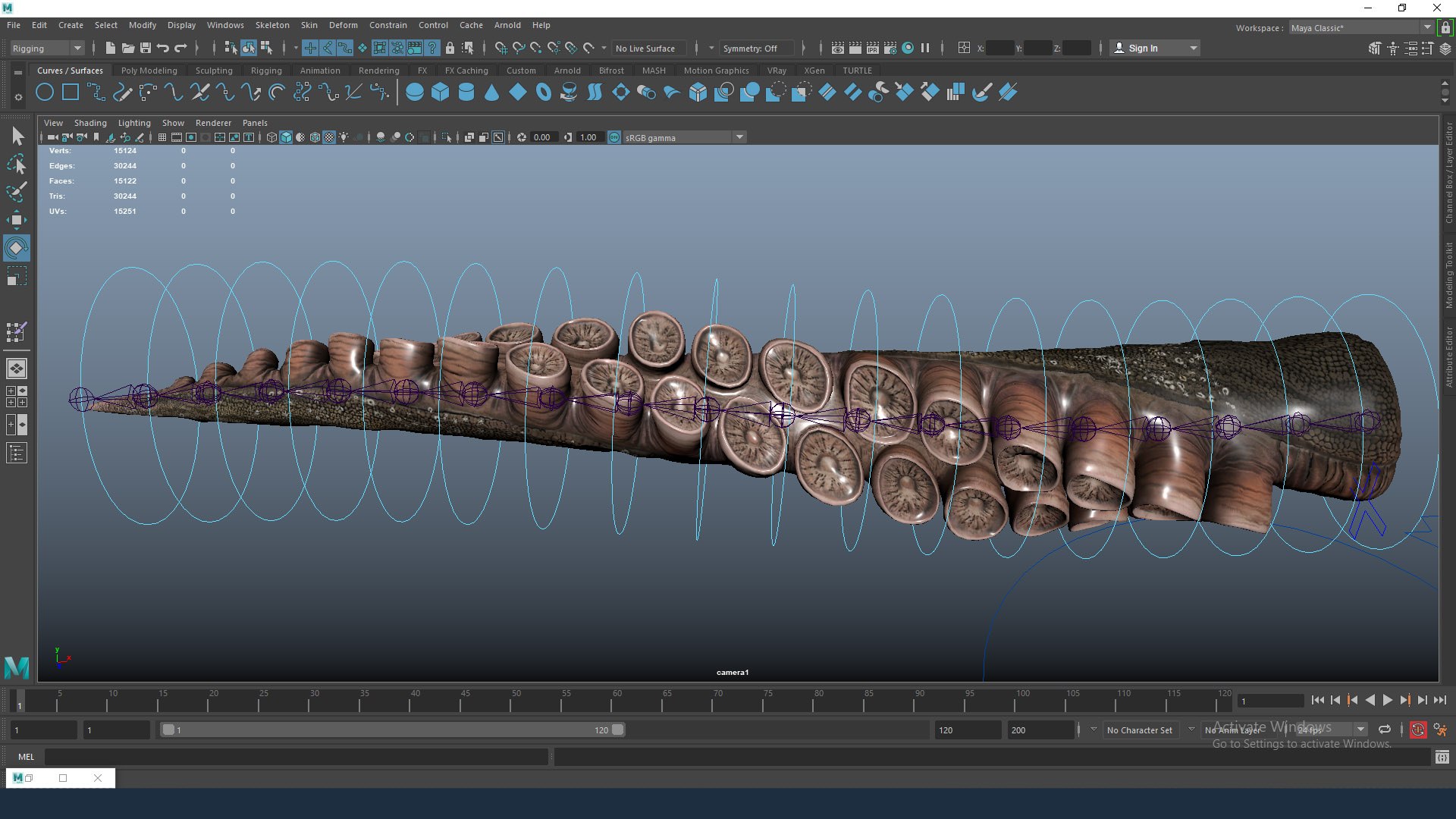
Task: Choose the Lasso Select tool
Action: click(x=17, y=164)
